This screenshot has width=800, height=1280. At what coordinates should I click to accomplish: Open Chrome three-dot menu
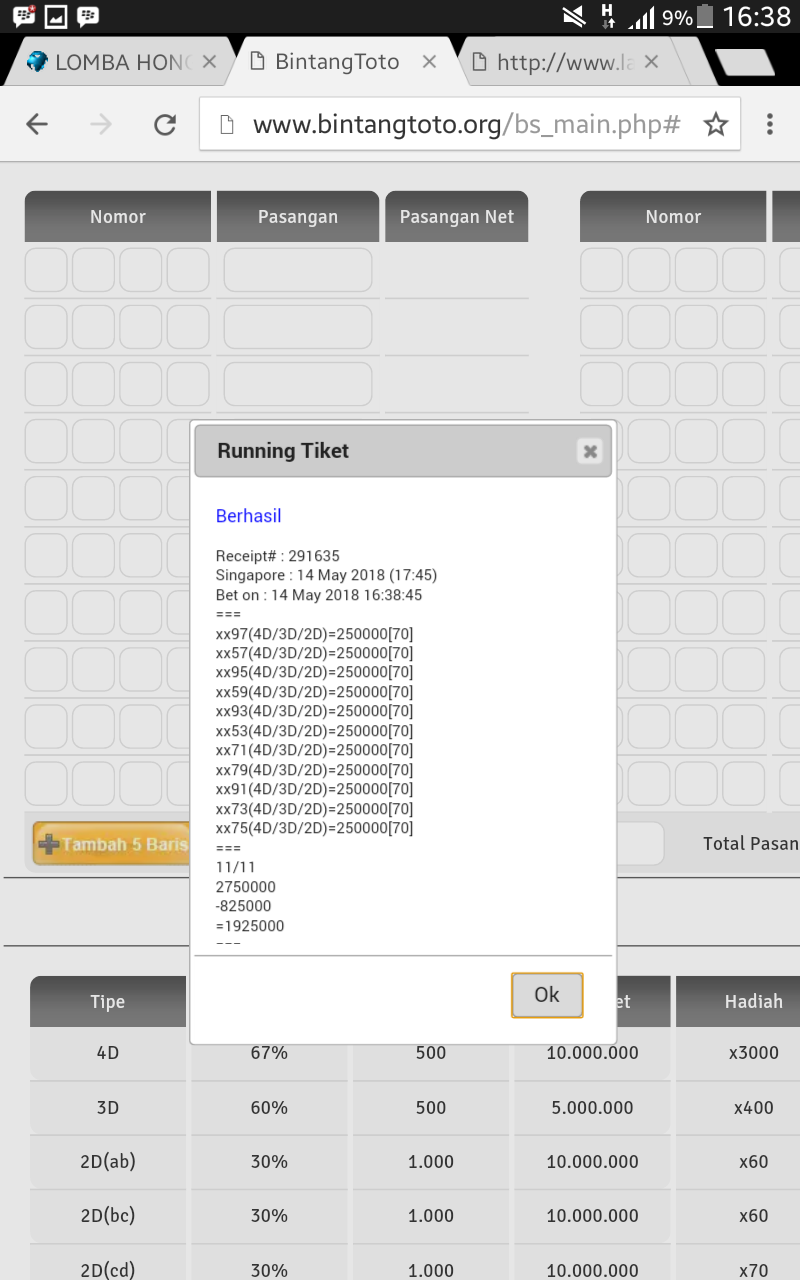coord(769,124)
